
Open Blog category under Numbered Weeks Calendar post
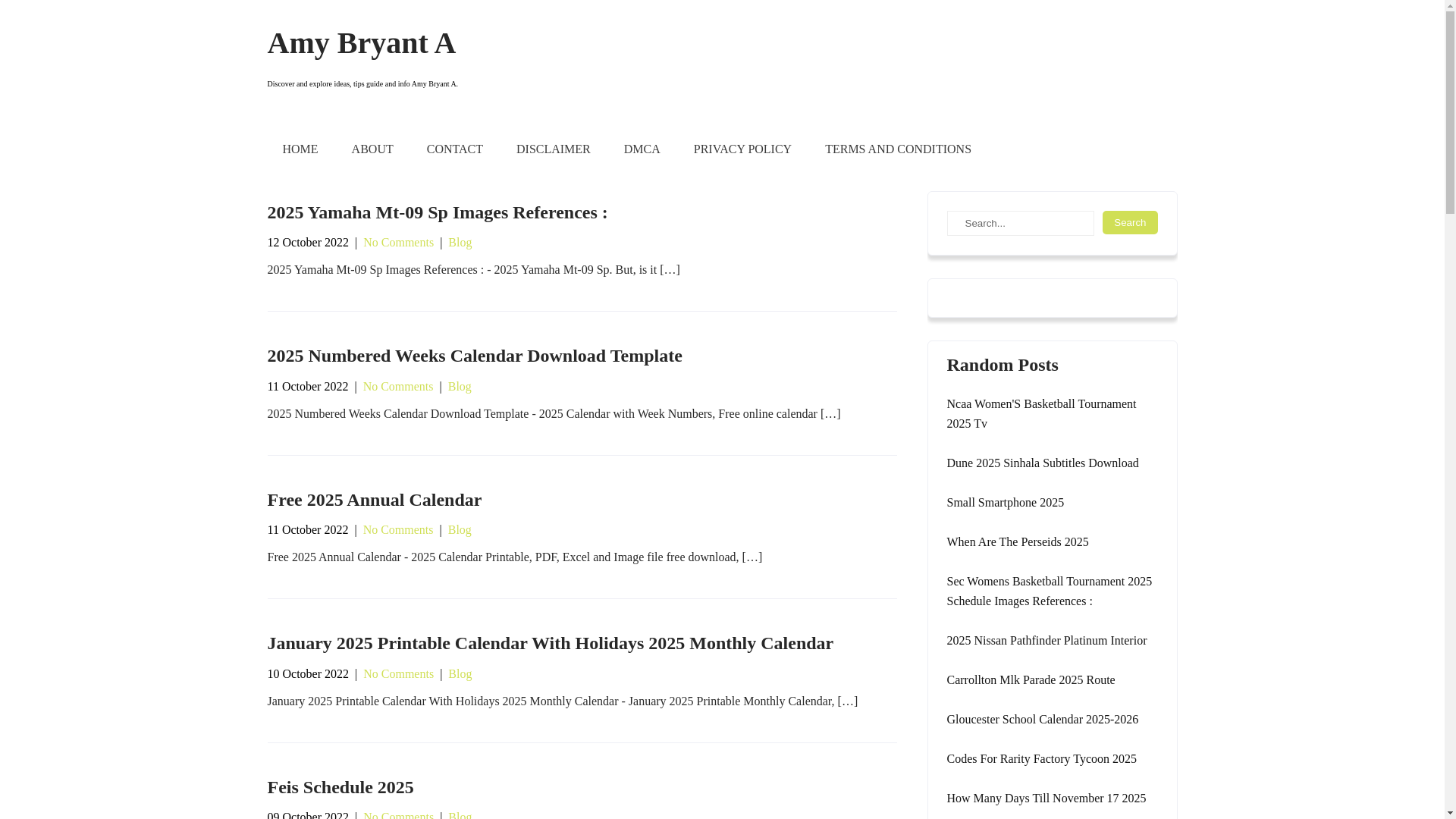click(460, 387)
